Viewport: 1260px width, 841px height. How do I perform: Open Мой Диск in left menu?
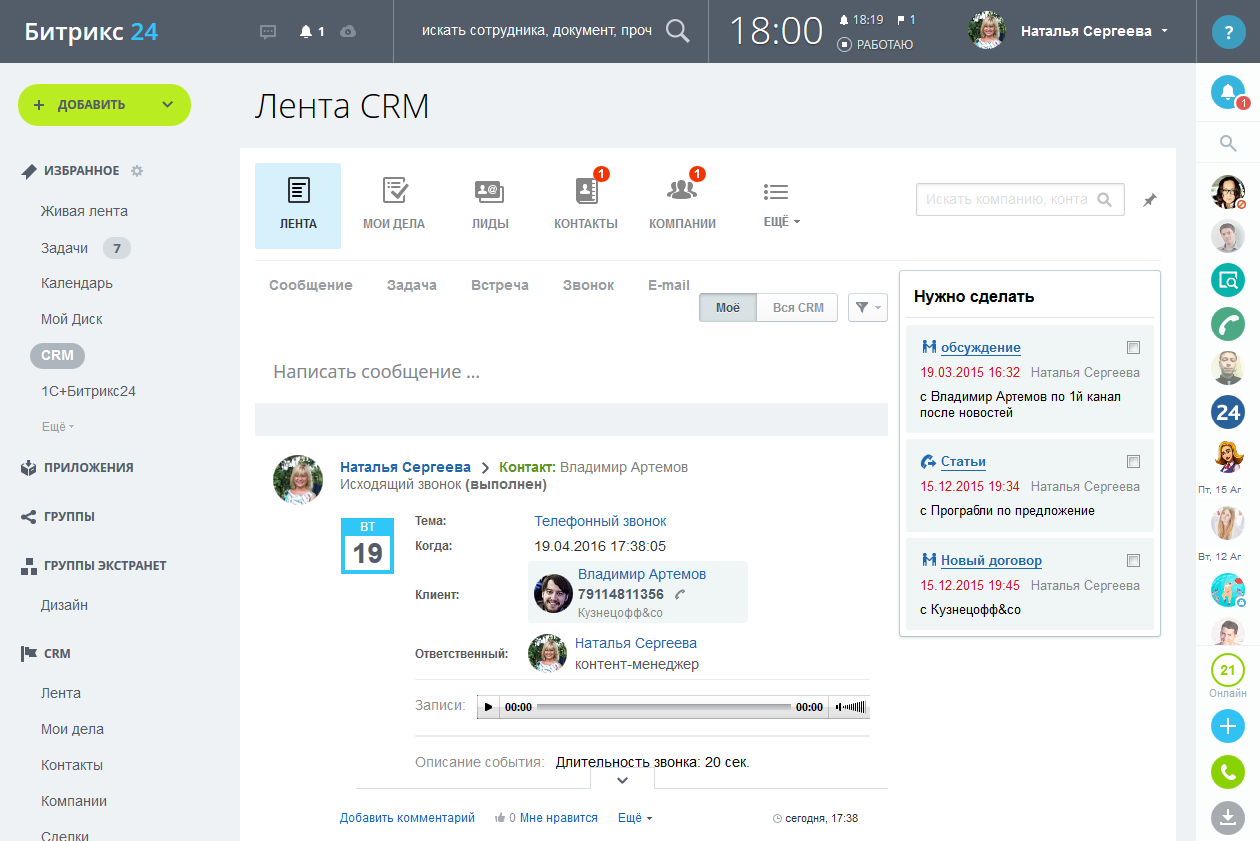[x=72, y=320]
